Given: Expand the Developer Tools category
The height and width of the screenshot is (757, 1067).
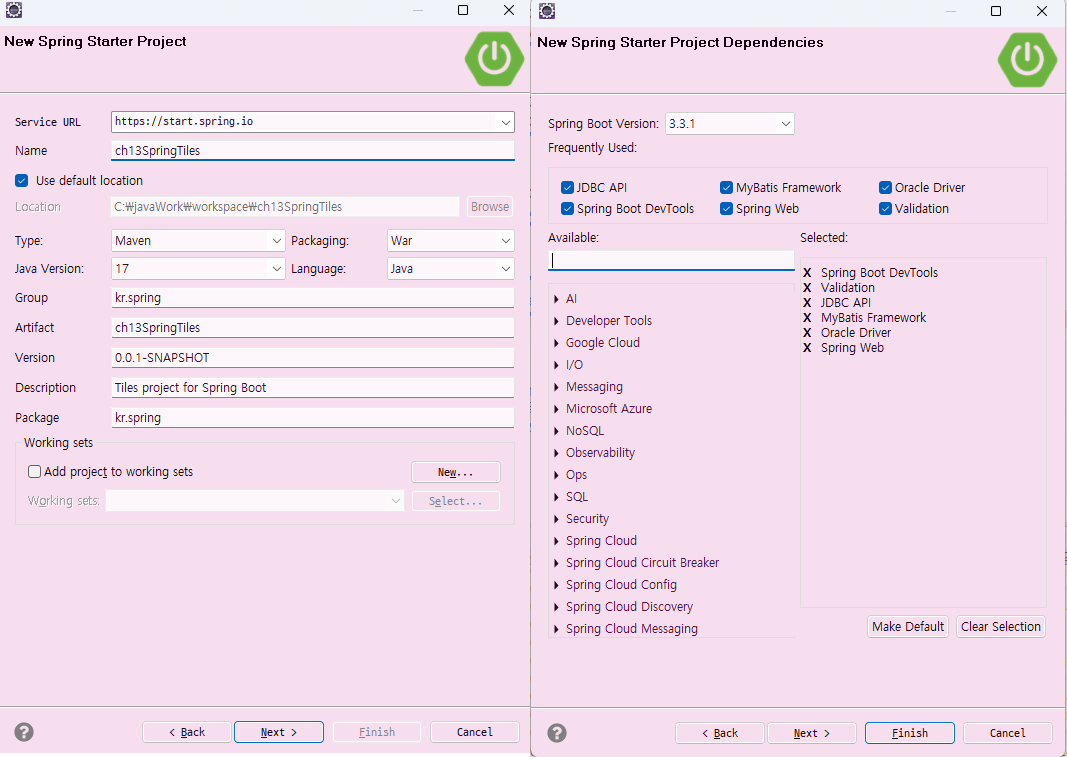Looking at the screenshot, I should [557, 321].
